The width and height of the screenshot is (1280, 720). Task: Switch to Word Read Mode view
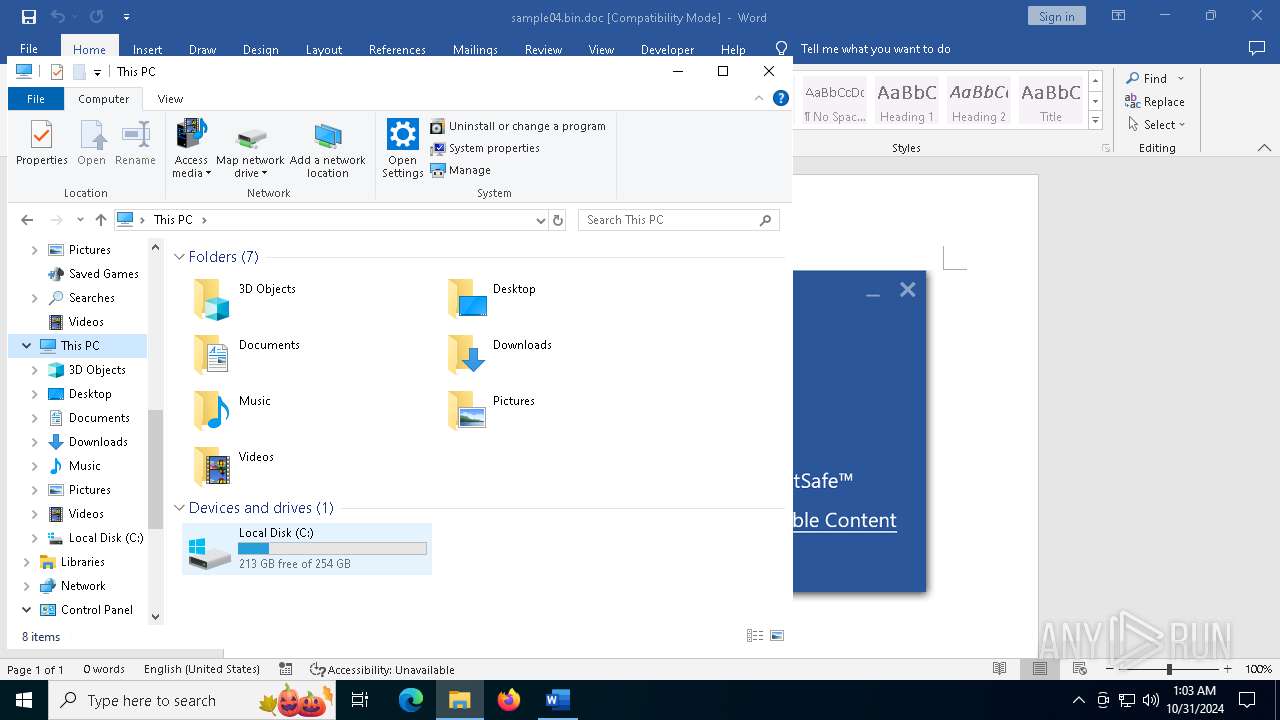coord(999,669)
